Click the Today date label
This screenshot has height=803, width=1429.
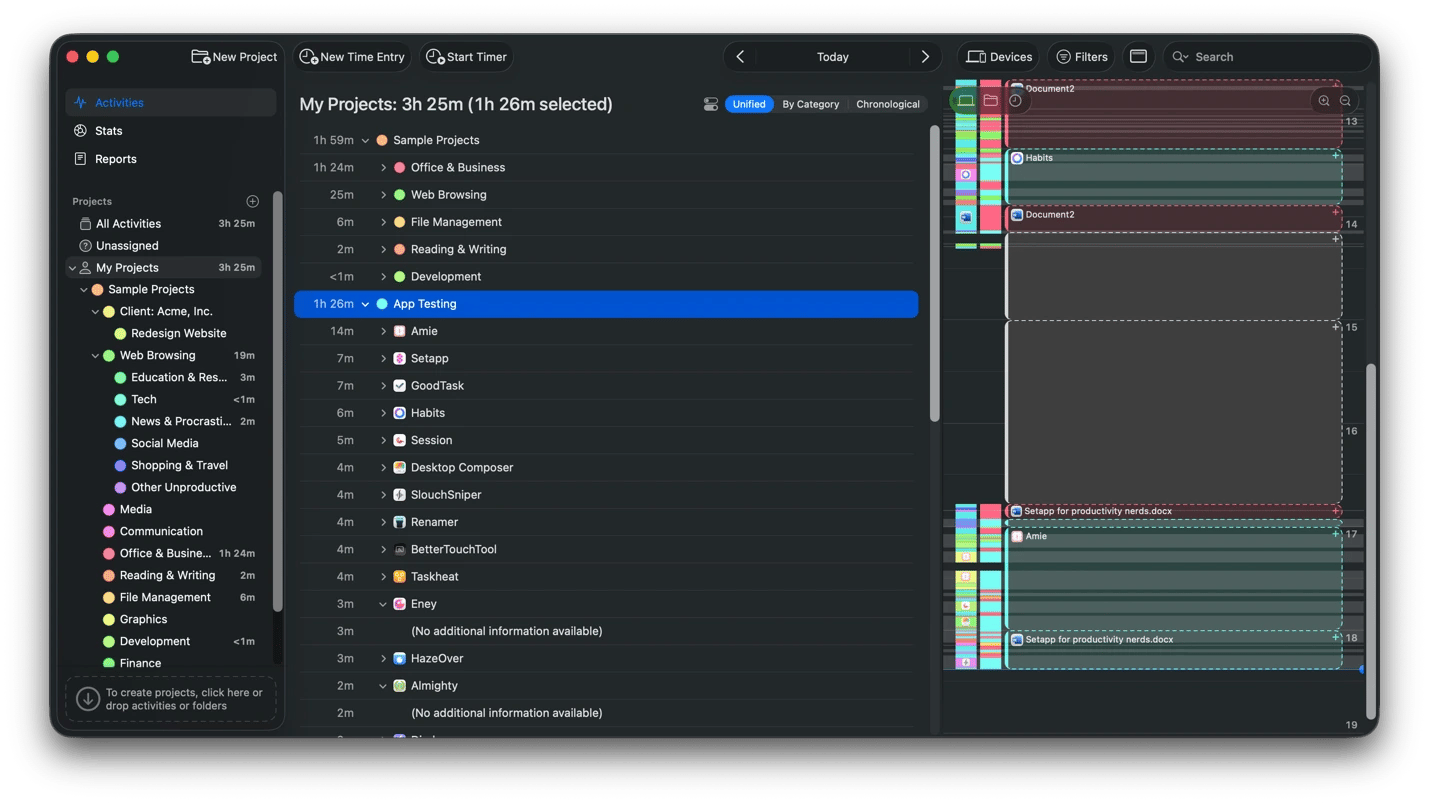[x=832, y=57]
